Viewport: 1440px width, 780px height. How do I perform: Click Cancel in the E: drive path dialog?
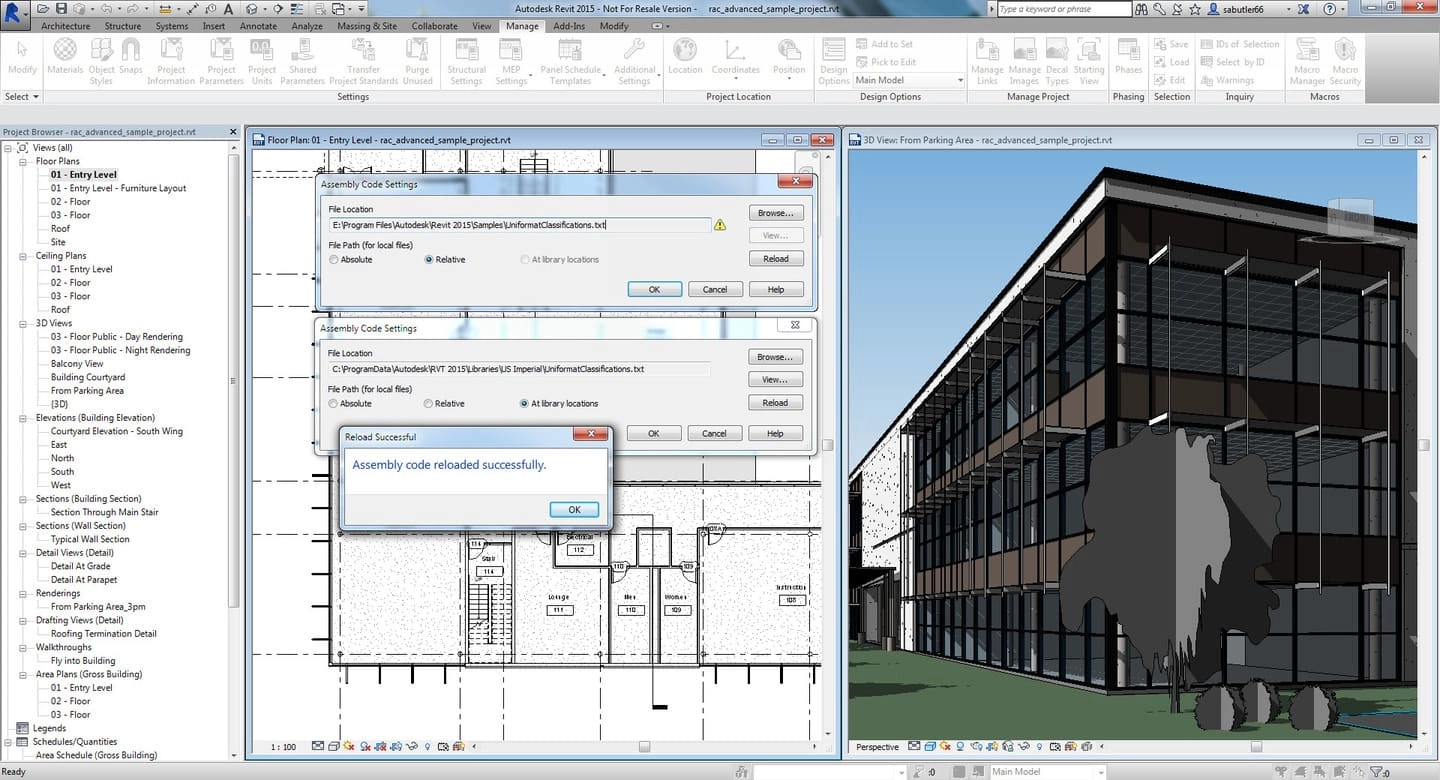pos(715,289)
